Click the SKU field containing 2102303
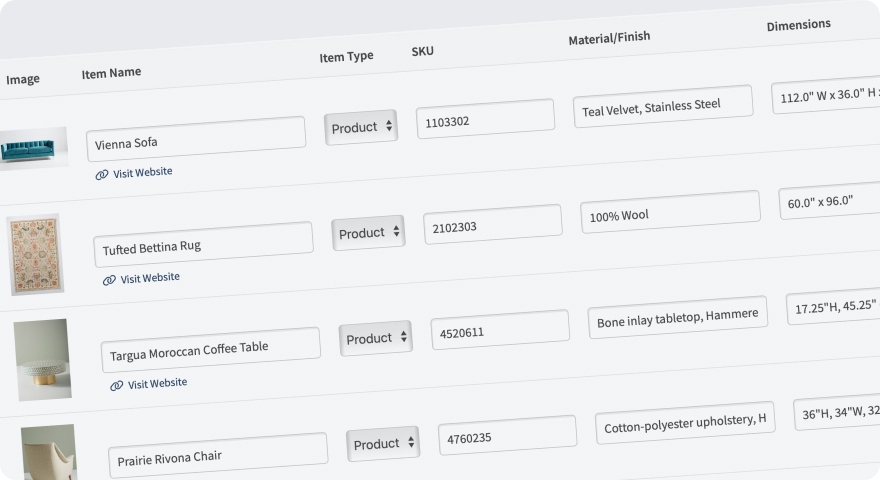This screenshot has width=880, height=480. (492, 225)
